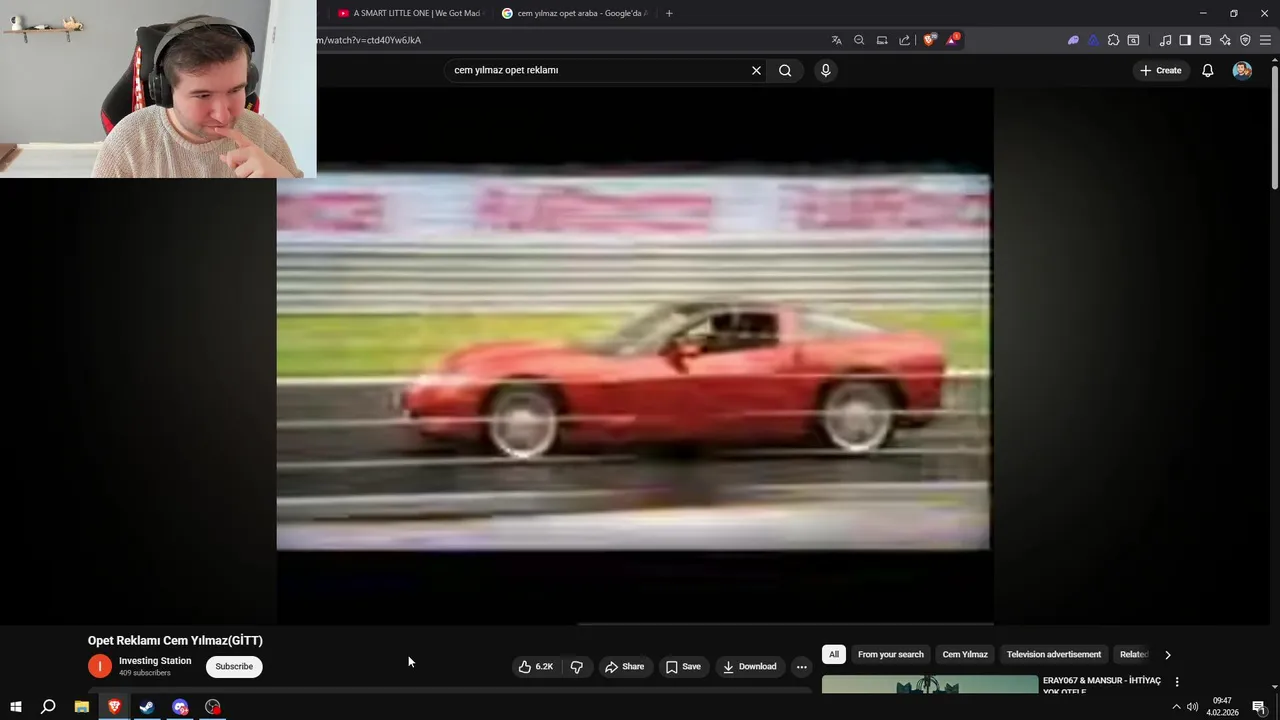Screen dimensions: 1280x720
Task: Open Brave Leo AI sparkle icon
Action: (x=1225, y=40)
